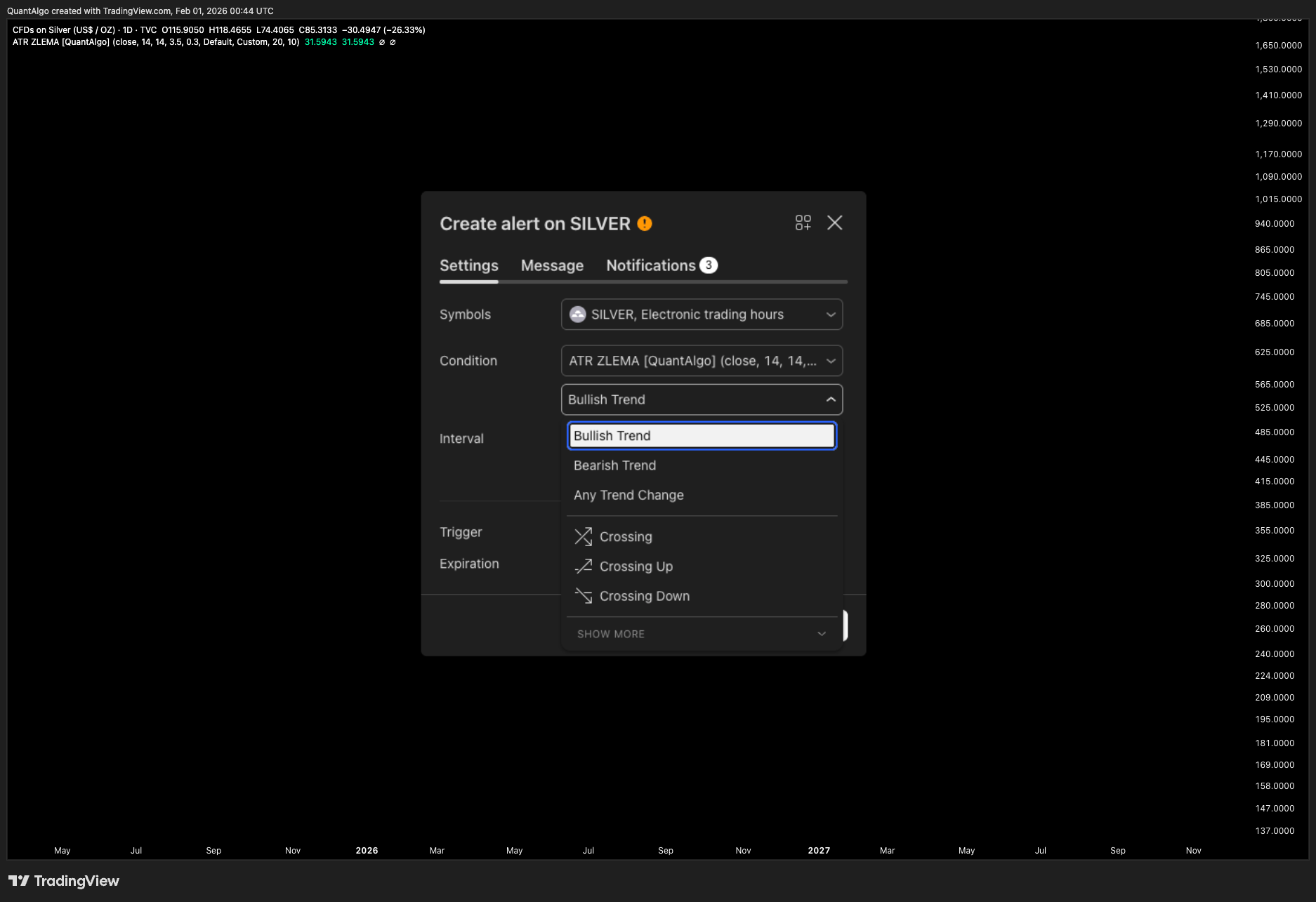This screenshot has width=1316, height=902.
Task: Click the 2027 label on time axis
Action: pyautogui.click(x=819, y=850)
